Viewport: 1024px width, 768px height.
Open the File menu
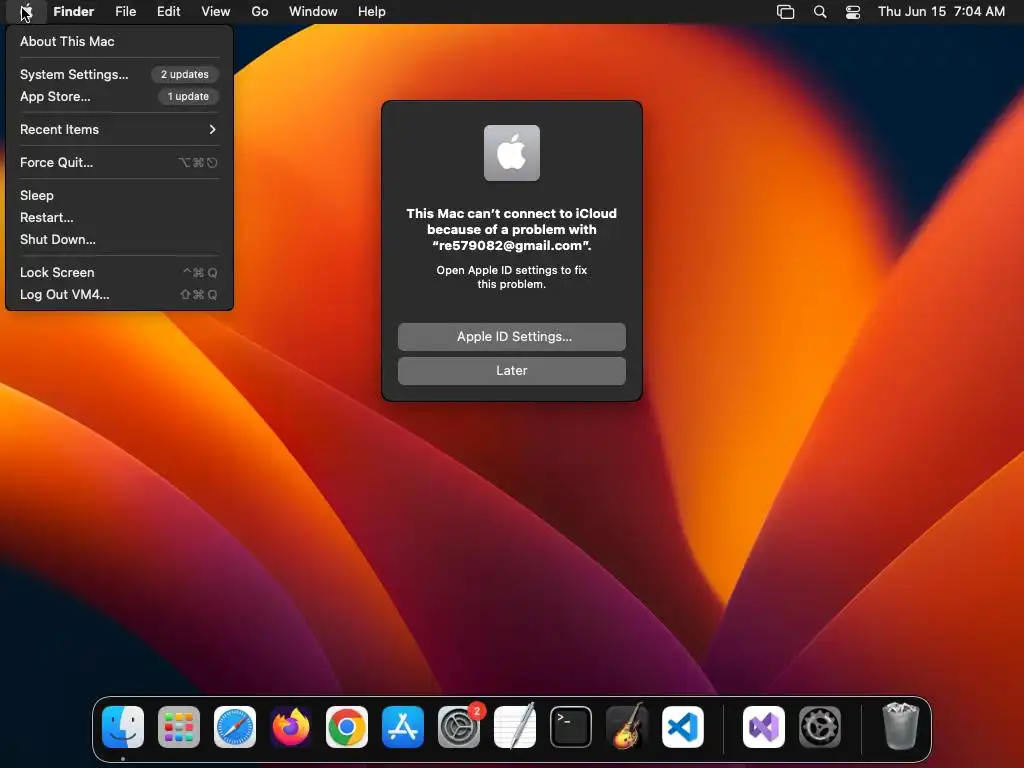pyautogui.click(x=125, y=12)
